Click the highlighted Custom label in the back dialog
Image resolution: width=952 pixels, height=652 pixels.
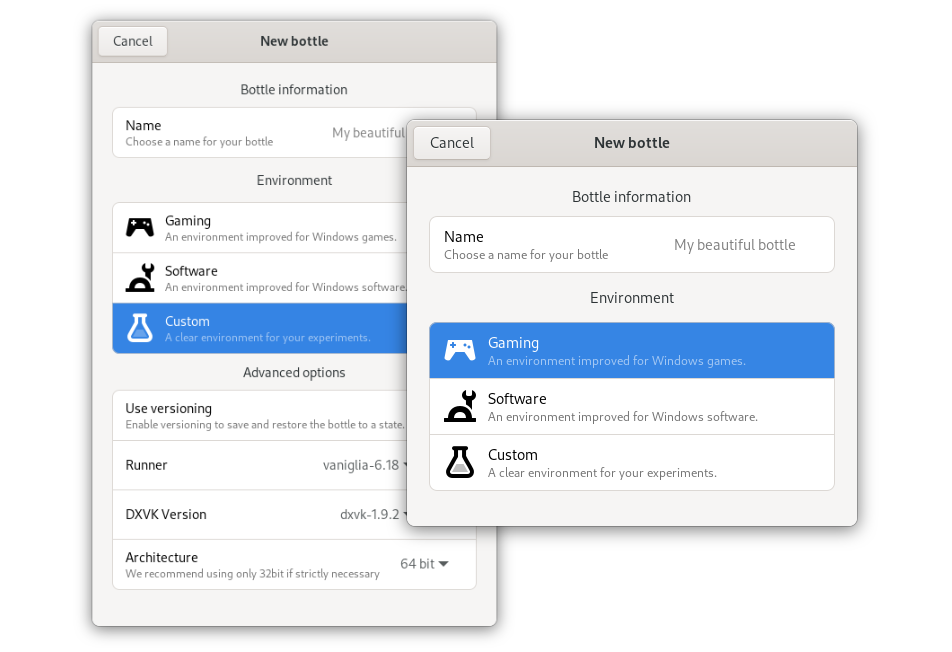187,322
